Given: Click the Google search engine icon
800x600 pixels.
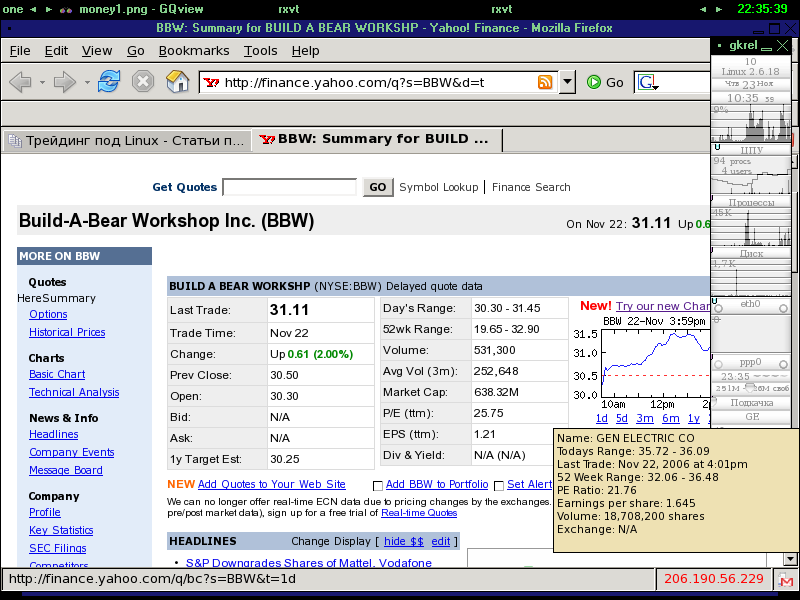Looking at the screenshot, I should point(647,82).
